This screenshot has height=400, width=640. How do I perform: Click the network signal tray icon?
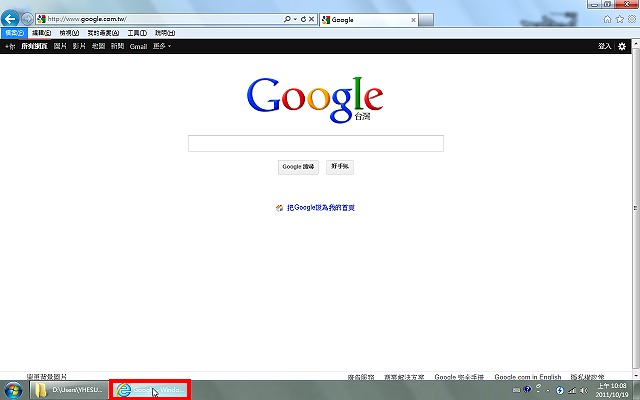(572, 391)
